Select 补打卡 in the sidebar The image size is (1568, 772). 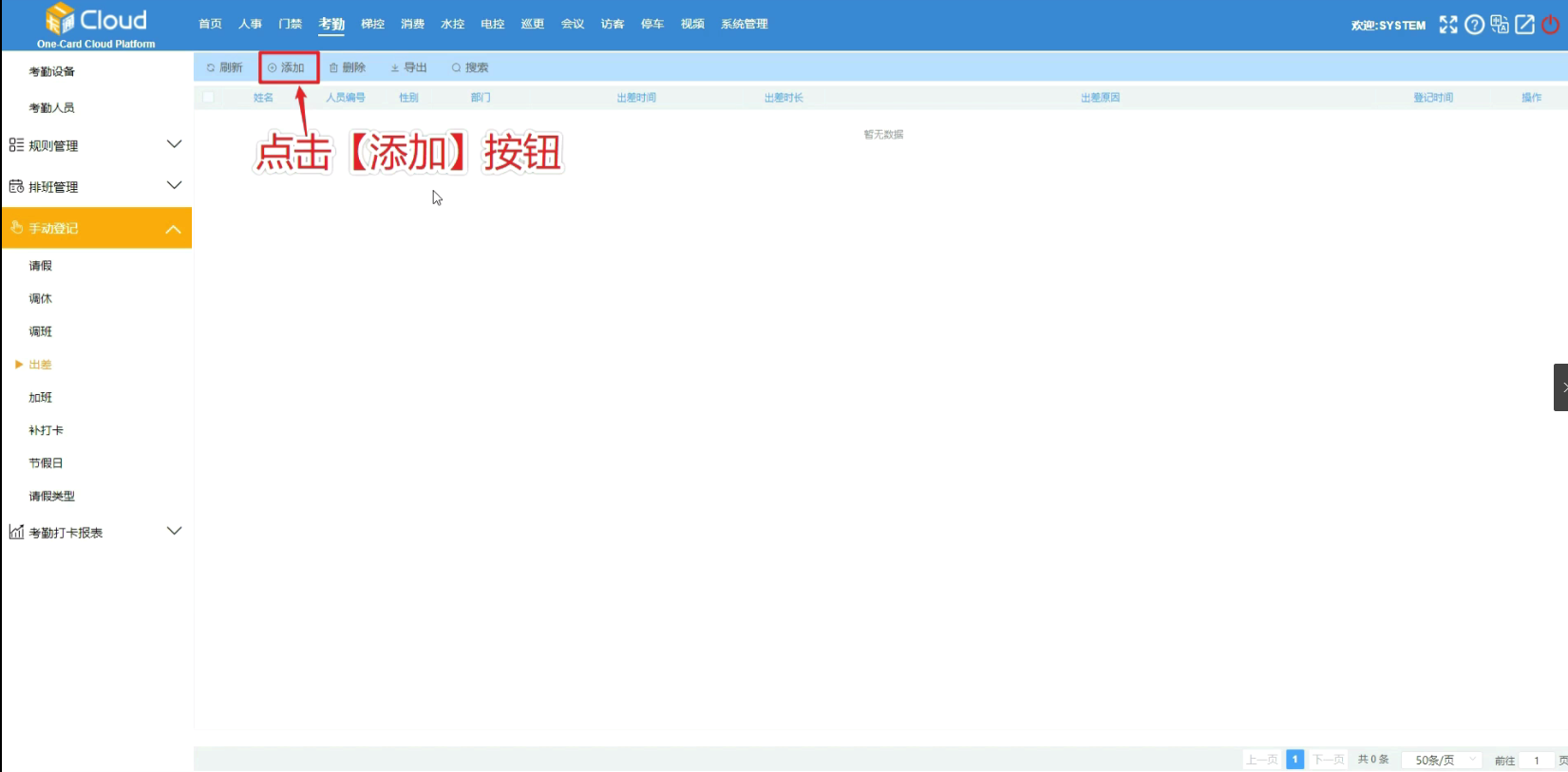tap(47, 430)
